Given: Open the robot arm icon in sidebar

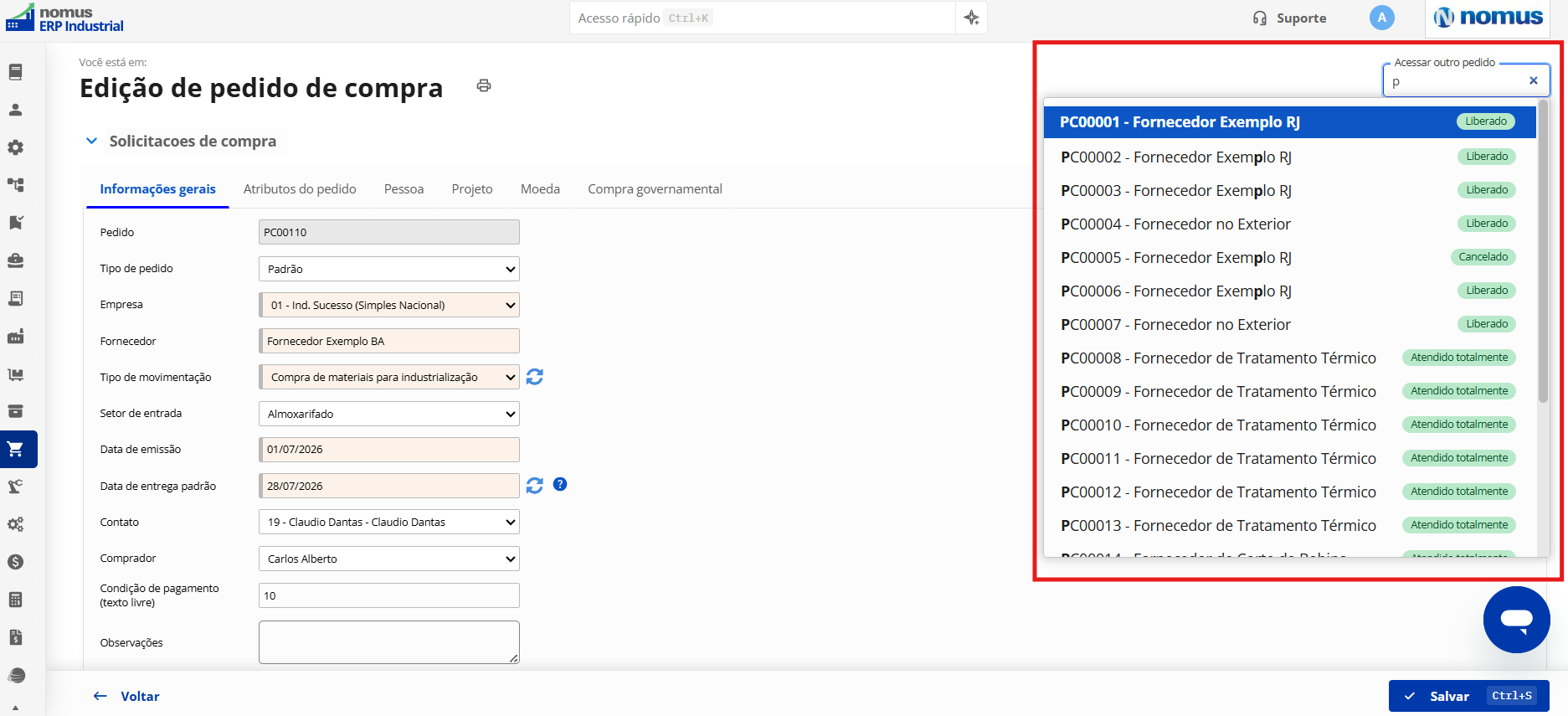Looking at the screenshot, I should [15, 487].
